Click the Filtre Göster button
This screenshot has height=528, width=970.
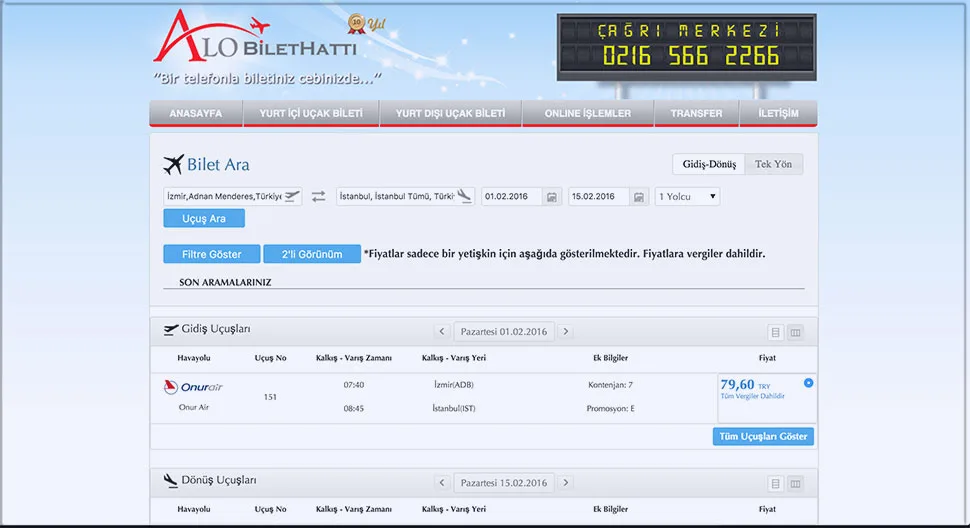(x=212, y=254)
